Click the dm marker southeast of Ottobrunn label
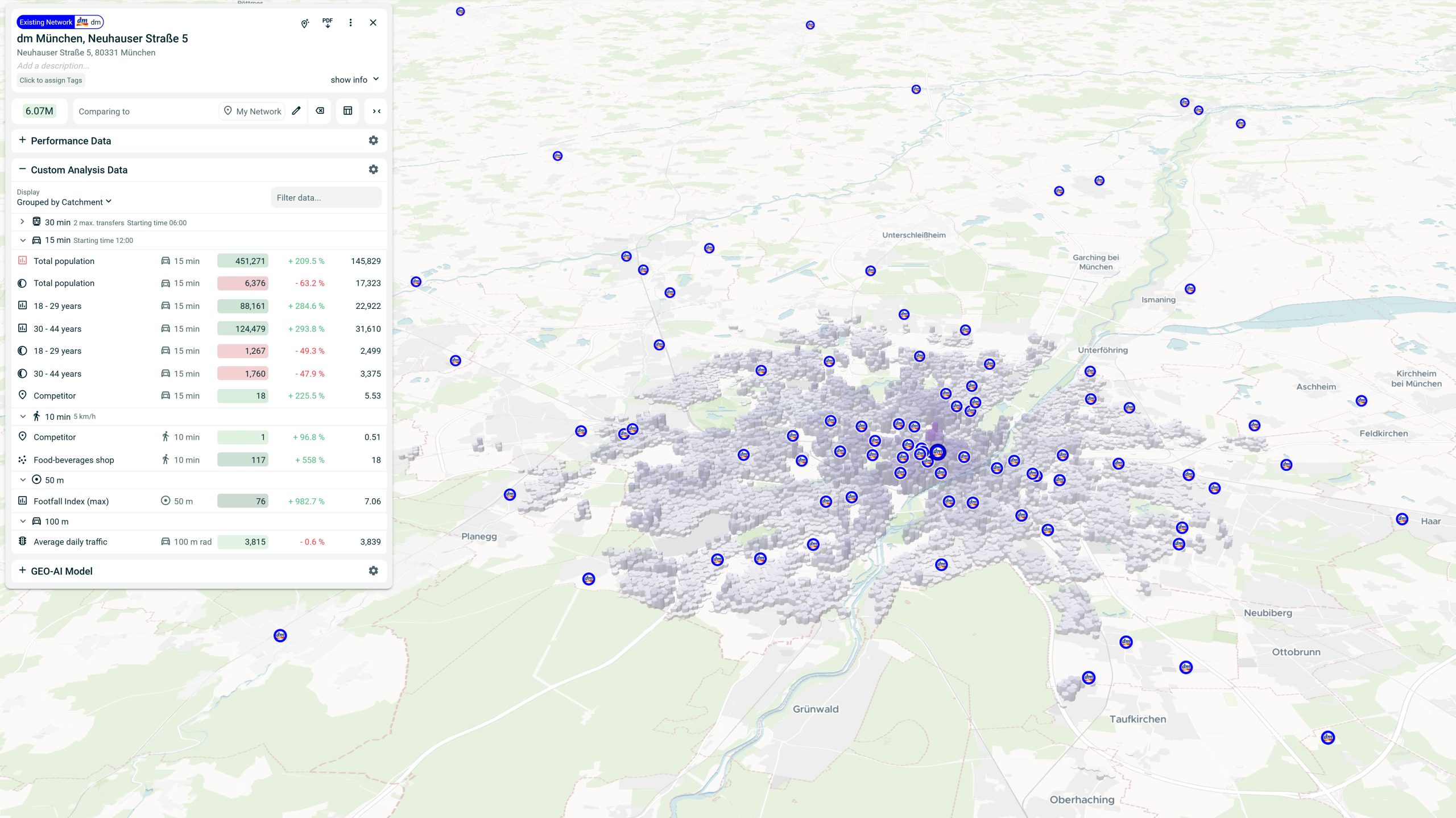This screenshot has height=818, width=1456. pos(1327,738)
